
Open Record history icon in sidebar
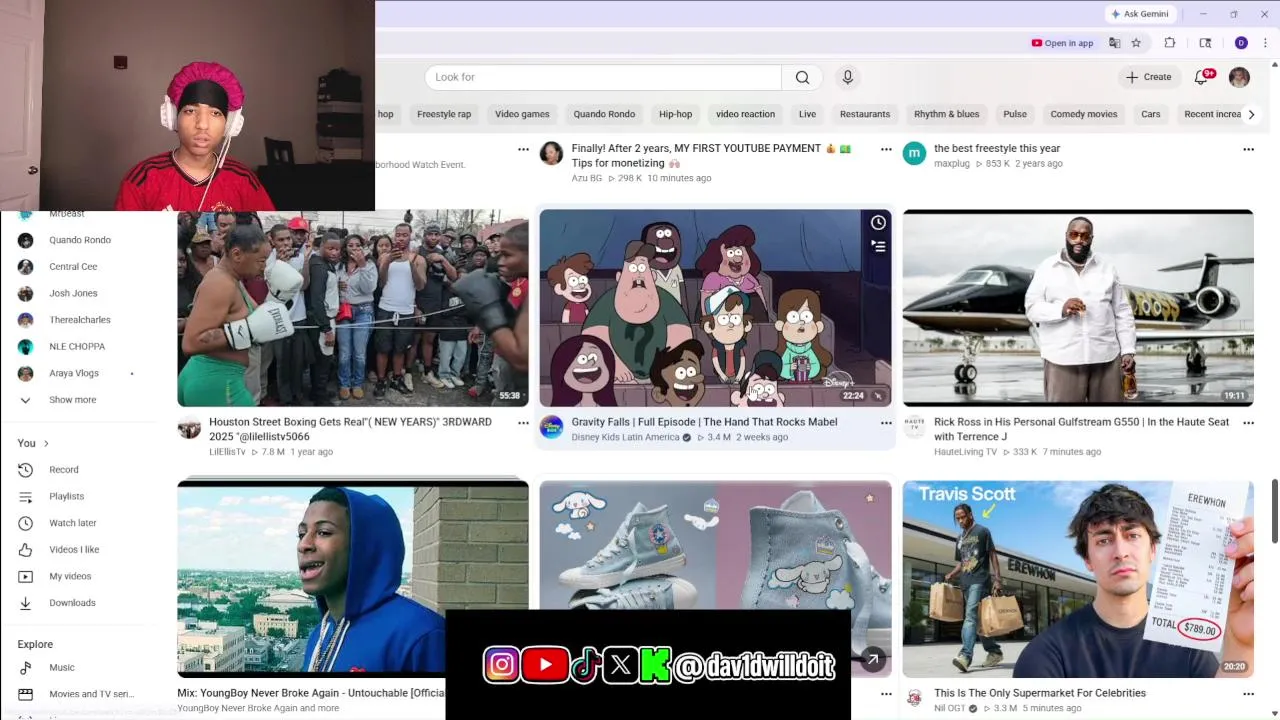pos(26,470)
